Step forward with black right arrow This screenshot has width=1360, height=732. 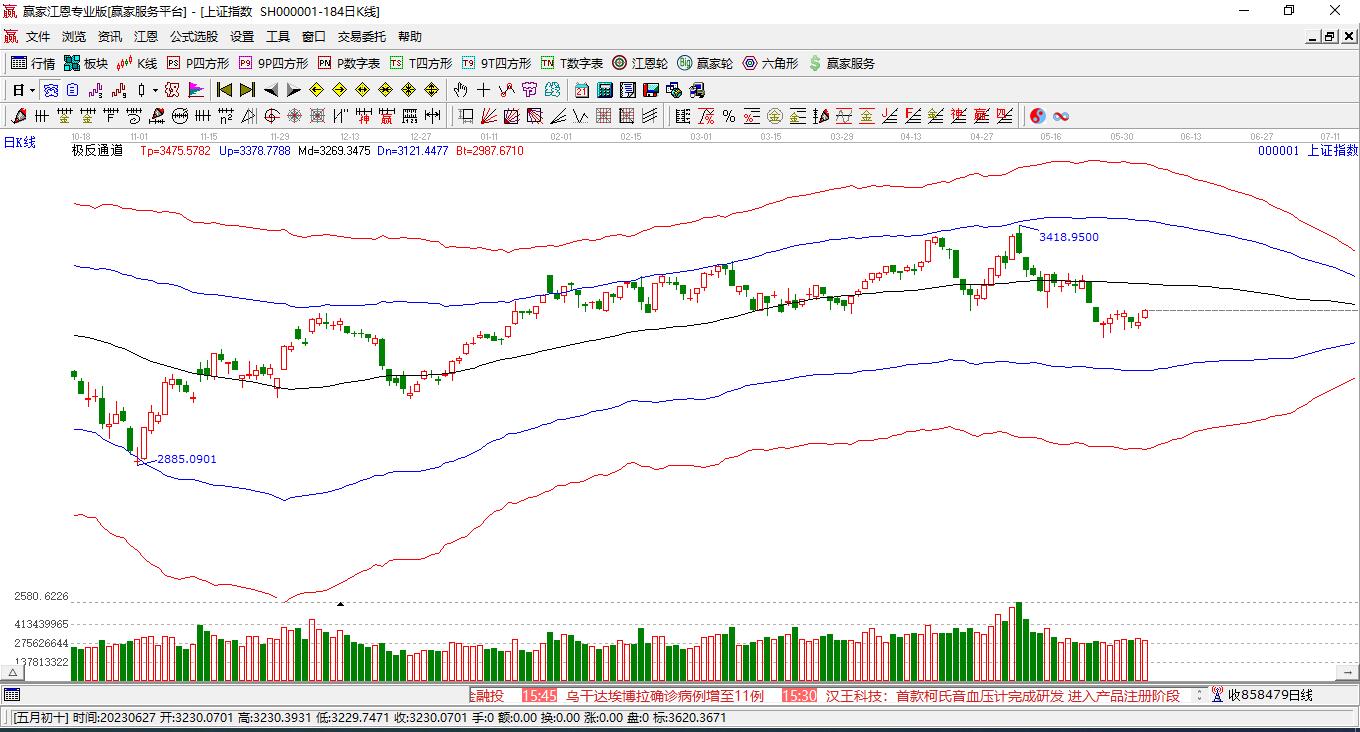293,90
